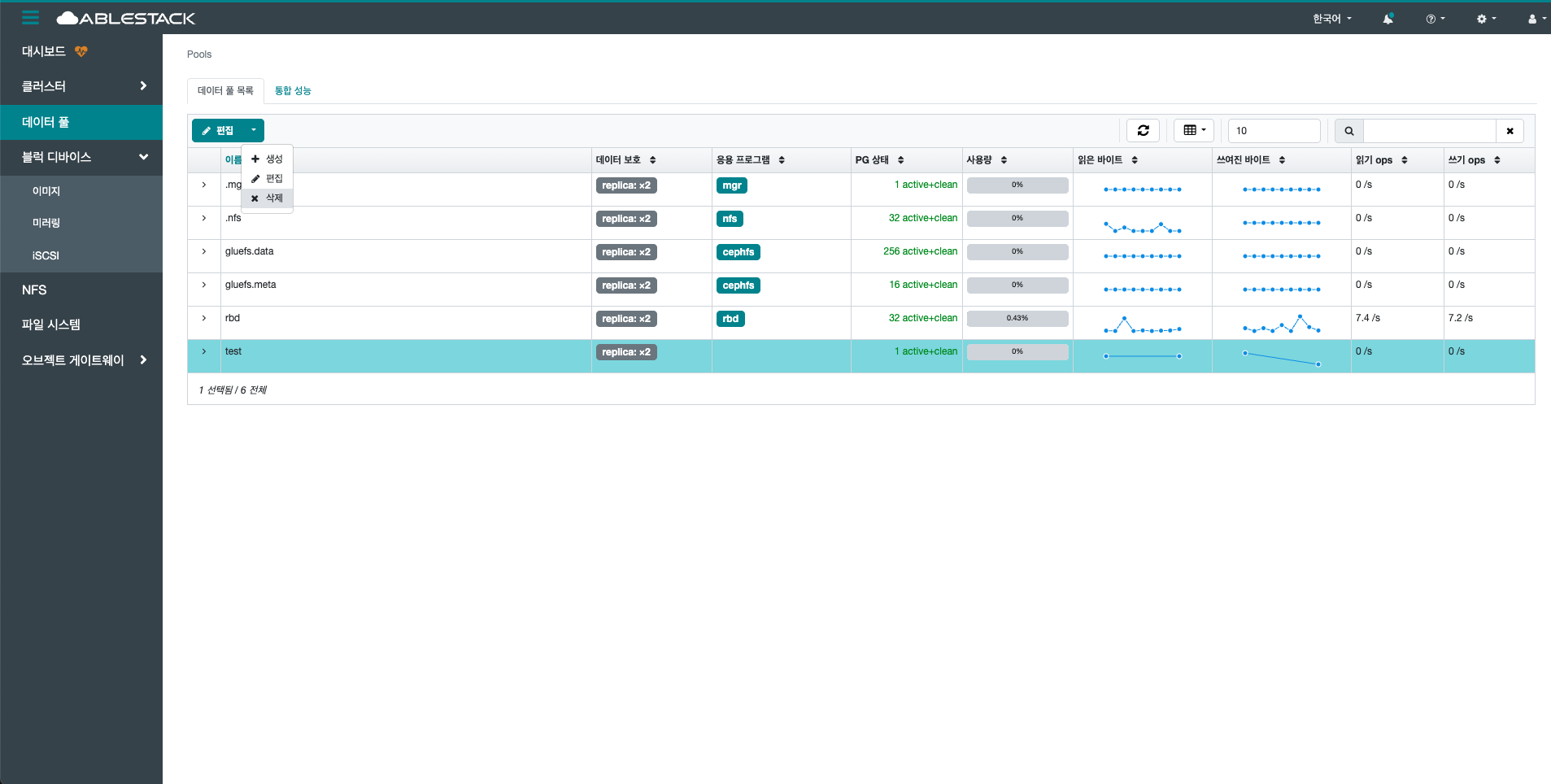Click the 편집 action button

(218, 130)
